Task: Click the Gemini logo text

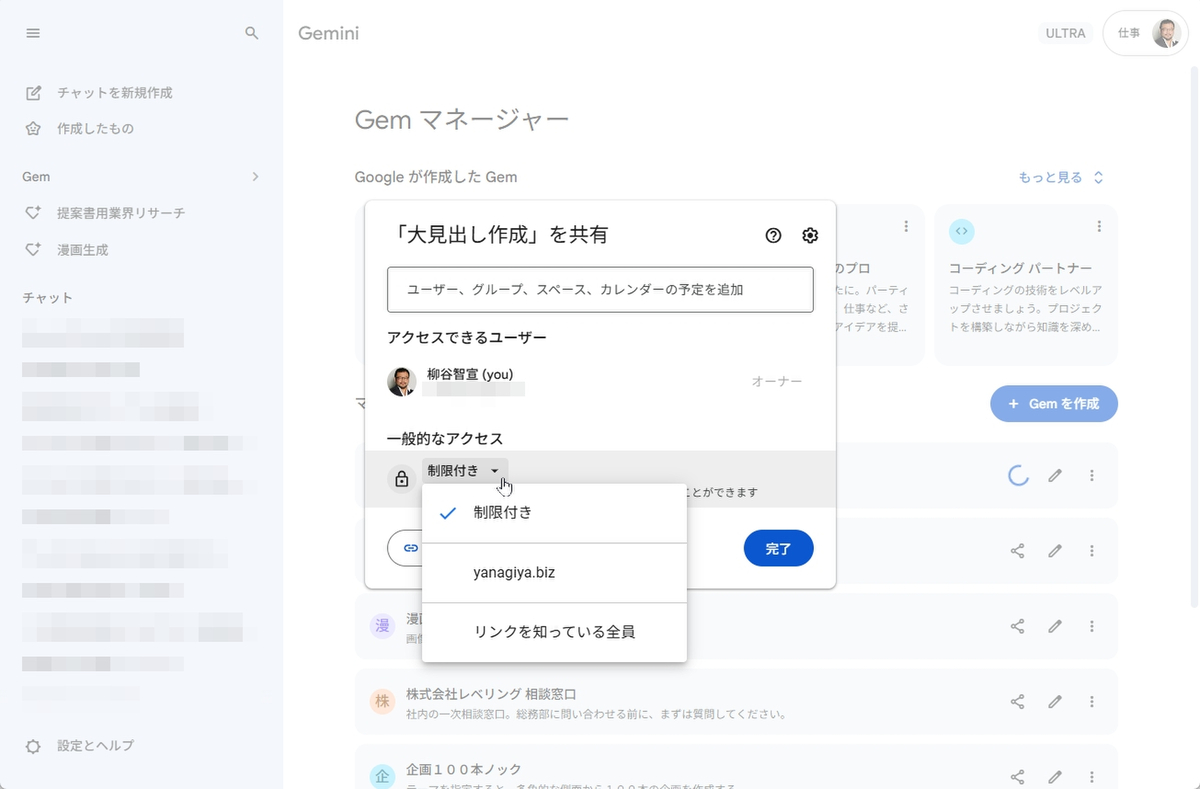Action: (329, 33)
